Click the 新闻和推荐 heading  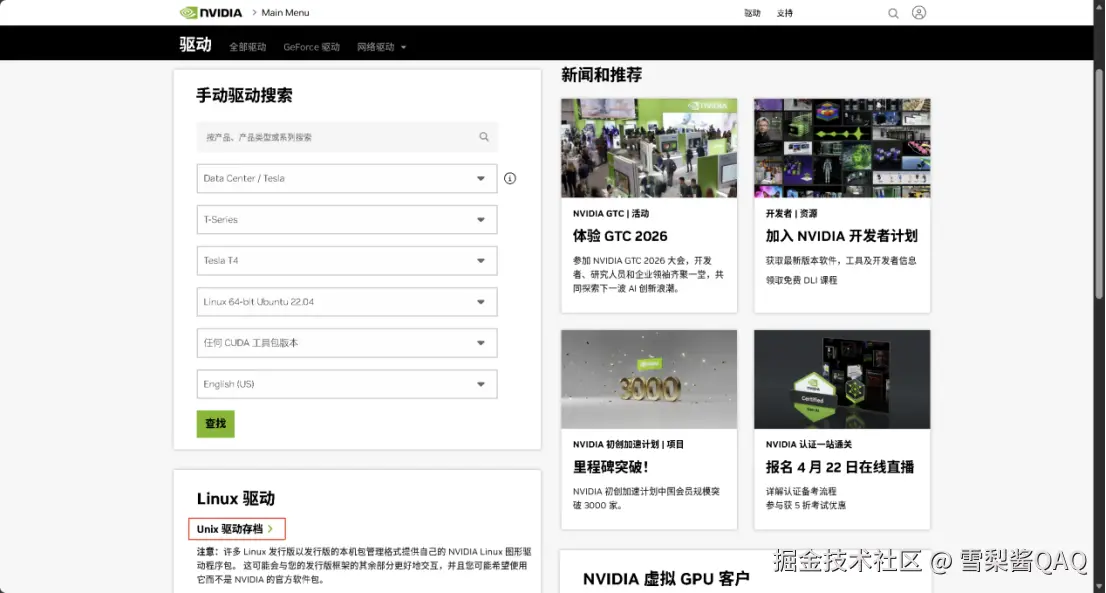(602, 75)
